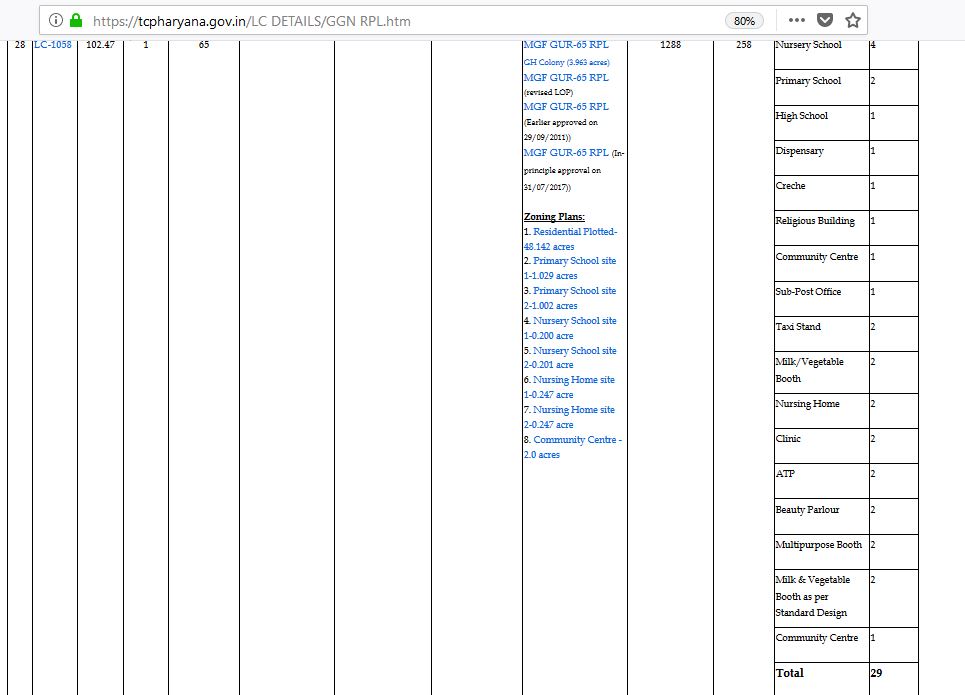Open Nursing Home site 1-0.247 acre link
This screenshot has width=965, height=695.
[x=569, y=387]
